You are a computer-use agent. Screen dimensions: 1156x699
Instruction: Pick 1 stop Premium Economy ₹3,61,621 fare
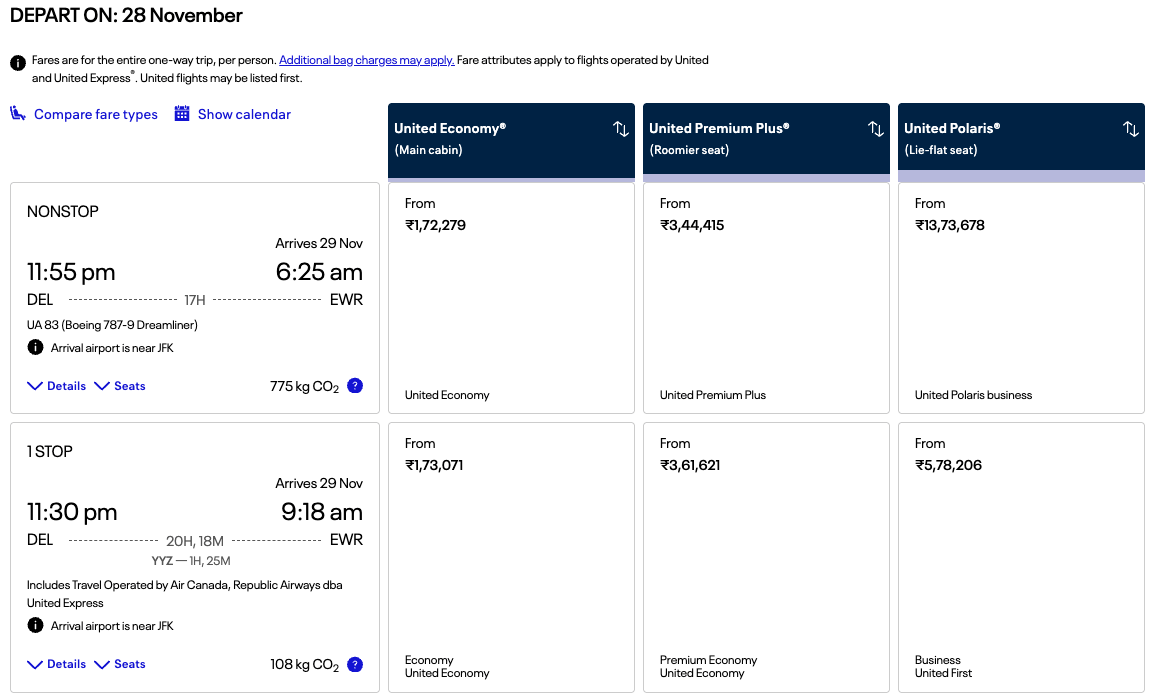click(766, 557)
